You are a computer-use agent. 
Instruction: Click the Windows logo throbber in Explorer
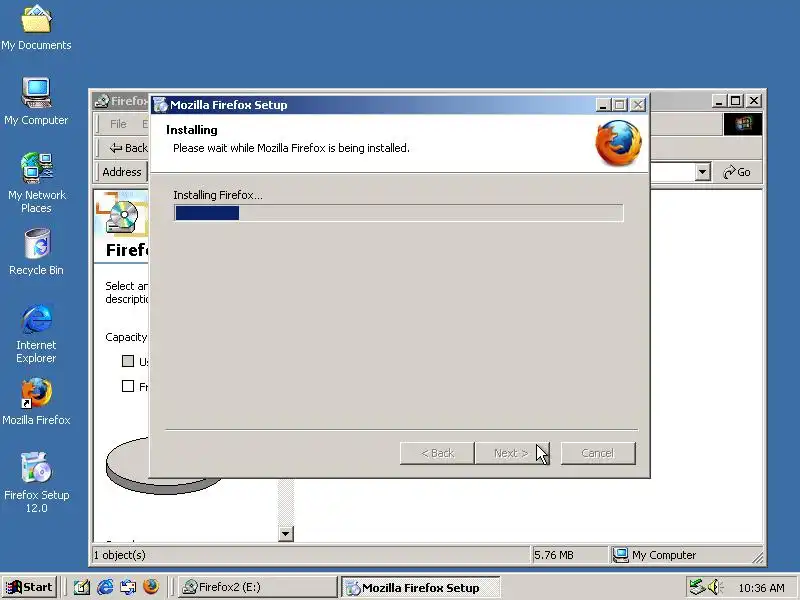(x=743, y=124)
